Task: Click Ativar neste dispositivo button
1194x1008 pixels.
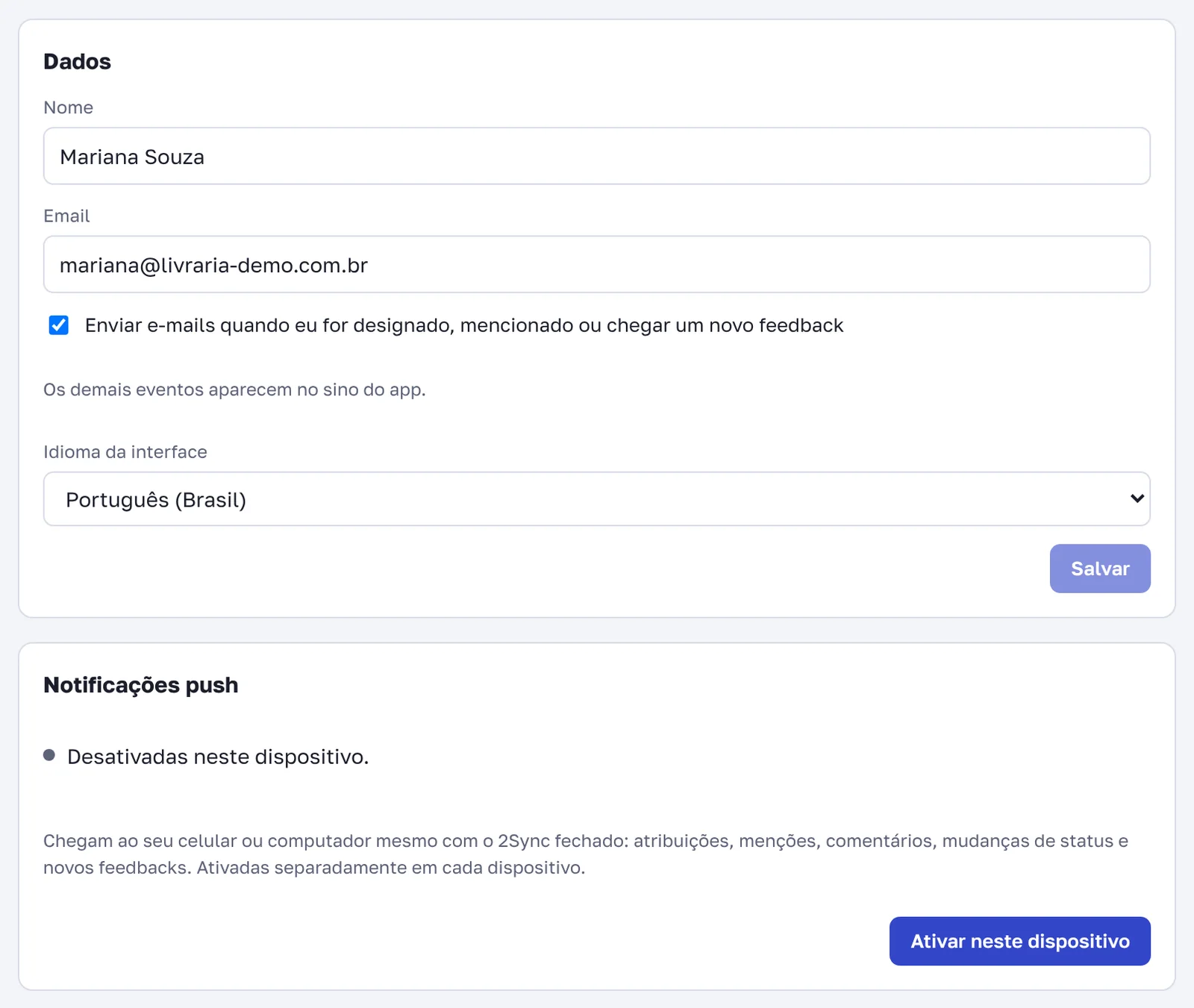Action: (x=1019, y=941)
